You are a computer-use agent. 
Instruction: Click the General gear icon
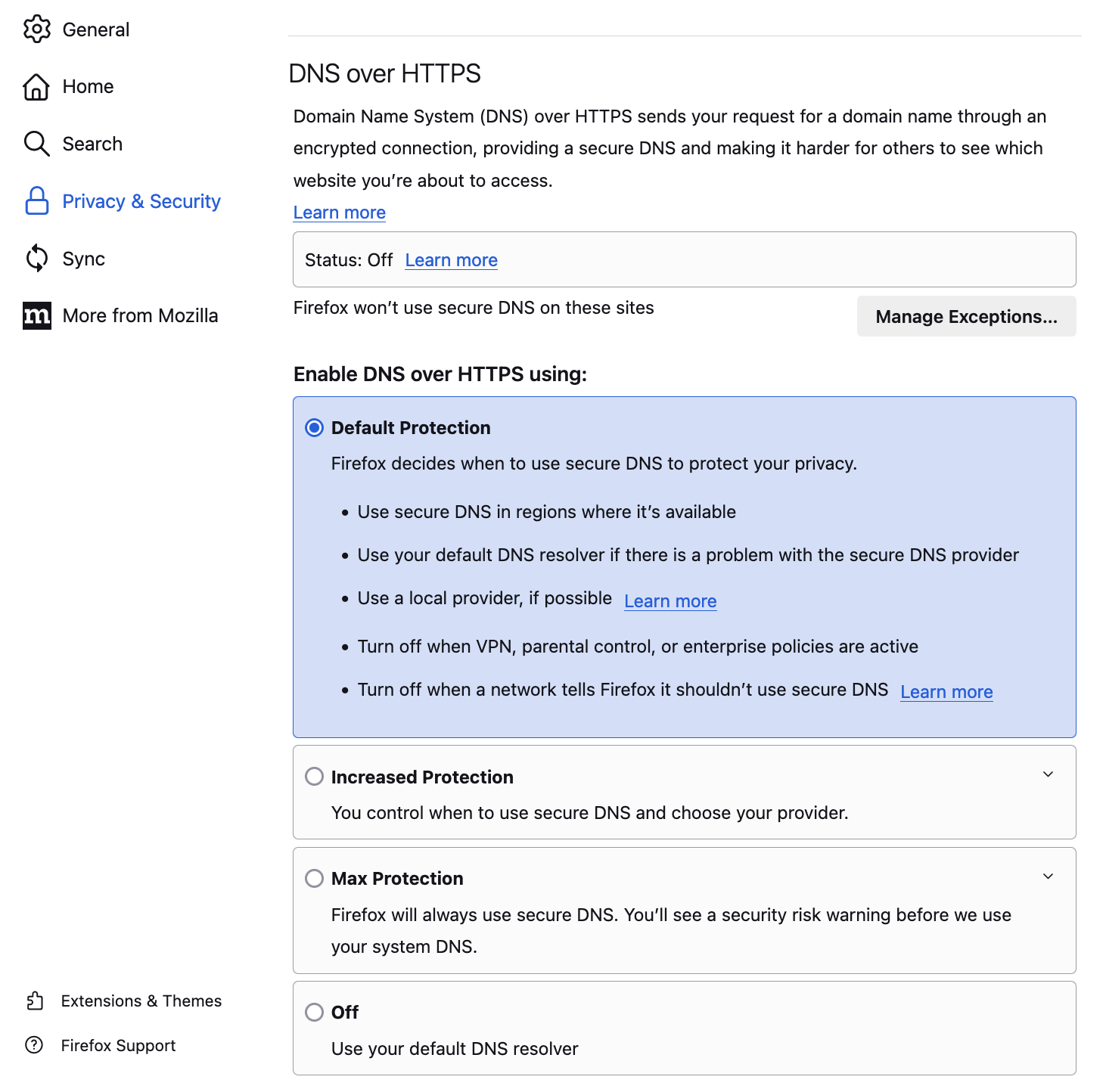(x=36, y=29)
